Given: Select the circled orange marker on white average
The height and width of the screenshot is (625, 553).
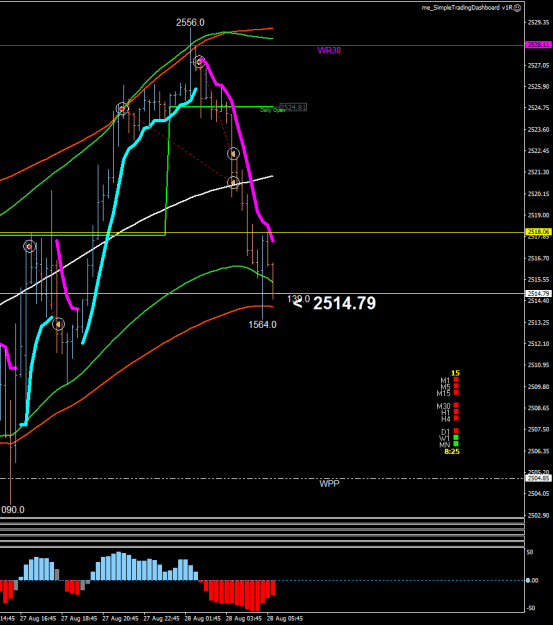Looking at the screenshot, I should pyautogui.click(x=234, y=183).
